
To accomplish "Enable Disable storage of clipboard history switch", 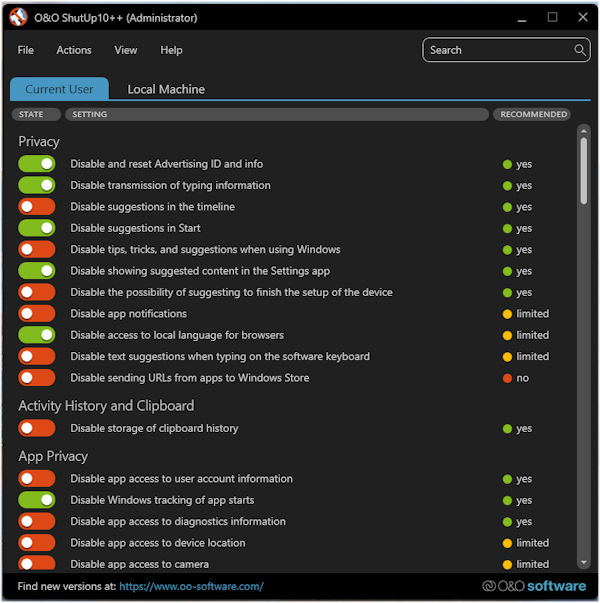I will [37, 428].
